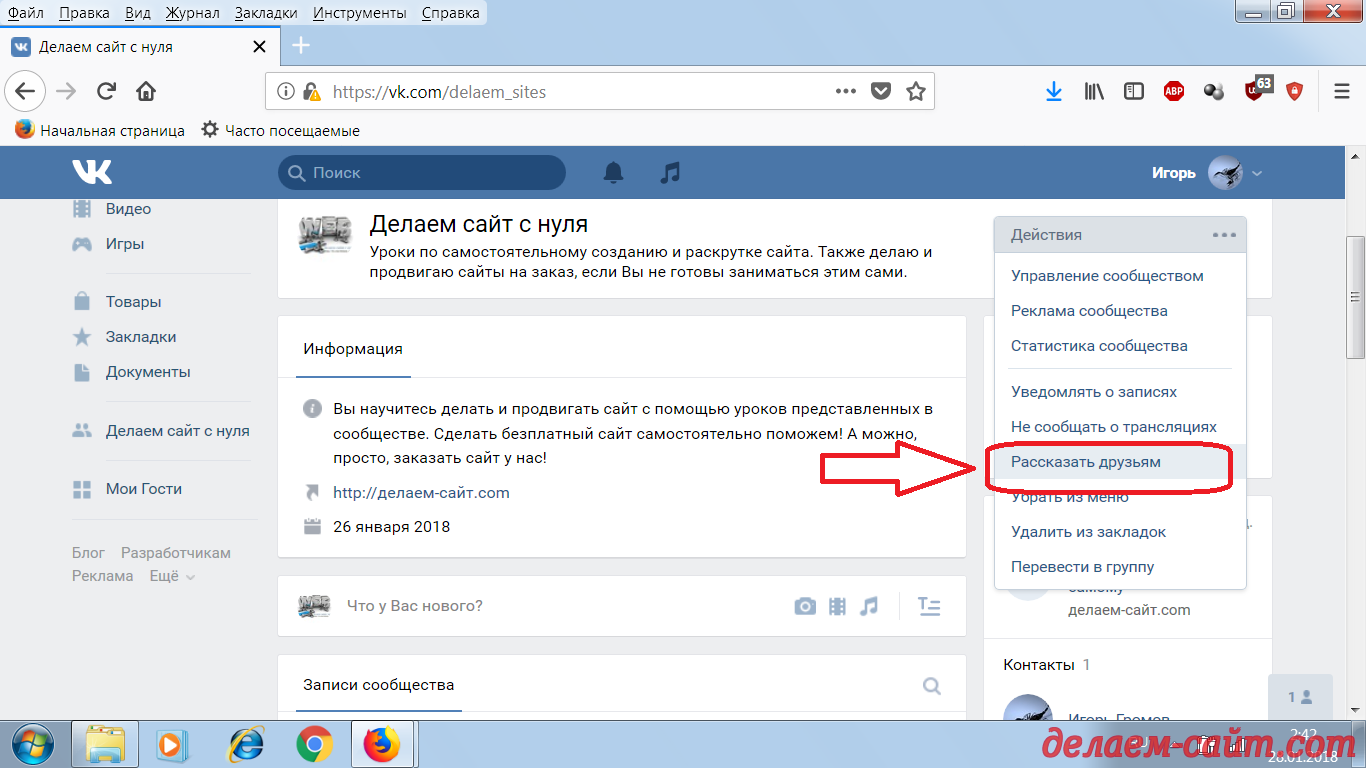Screen dimensions: 1366x768
Task: Click the VK Поиск search field
Action: point(422,173)
